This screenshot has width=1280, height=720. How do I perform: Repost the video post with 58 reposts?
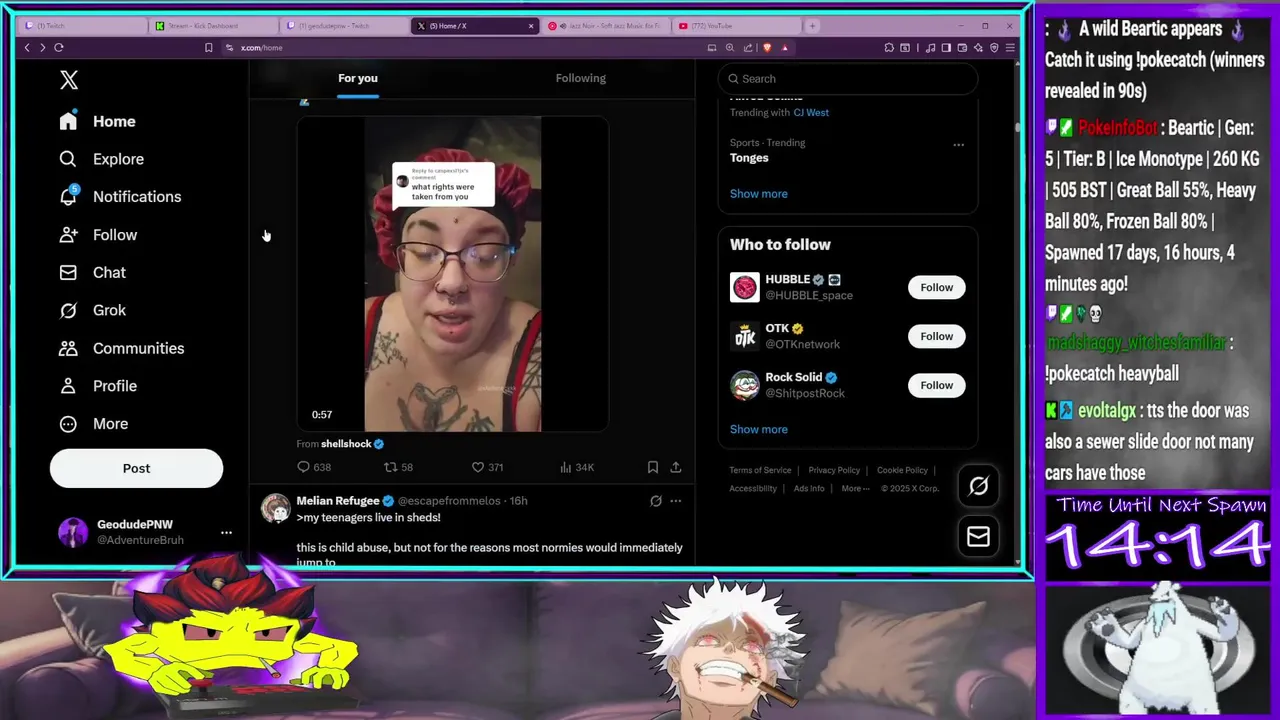coord(399,467)
